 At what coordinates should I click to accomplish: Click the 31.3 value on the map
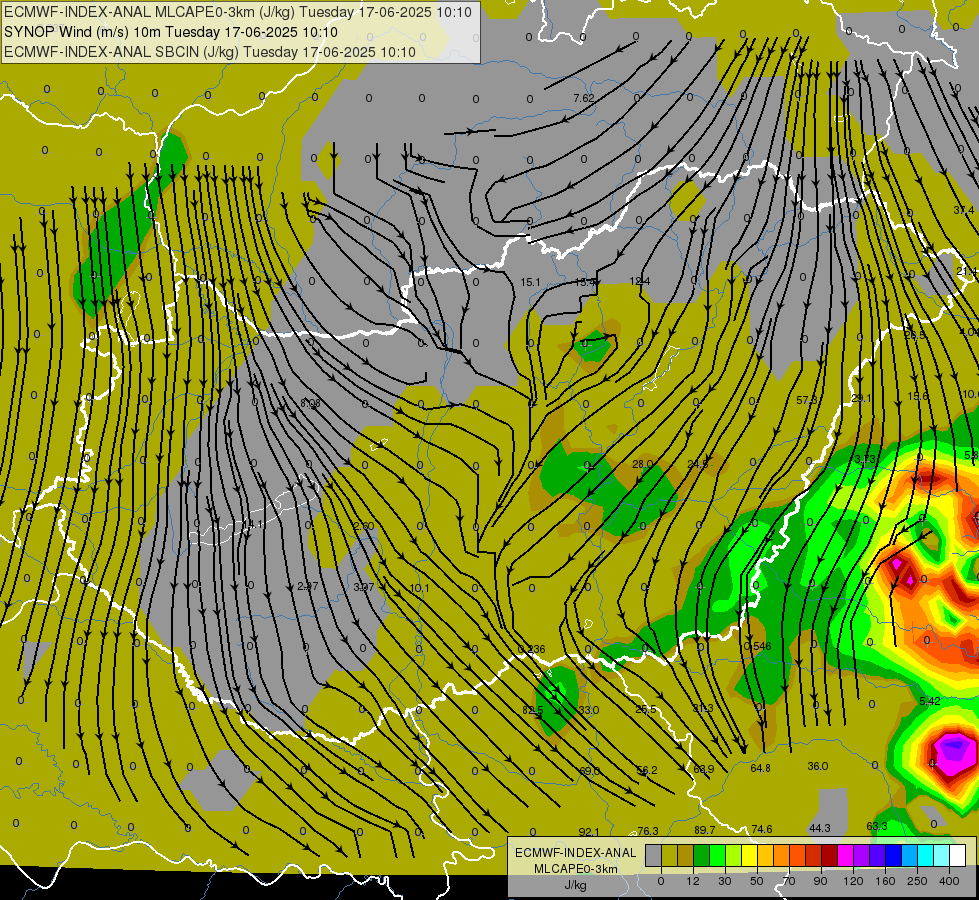702,708
